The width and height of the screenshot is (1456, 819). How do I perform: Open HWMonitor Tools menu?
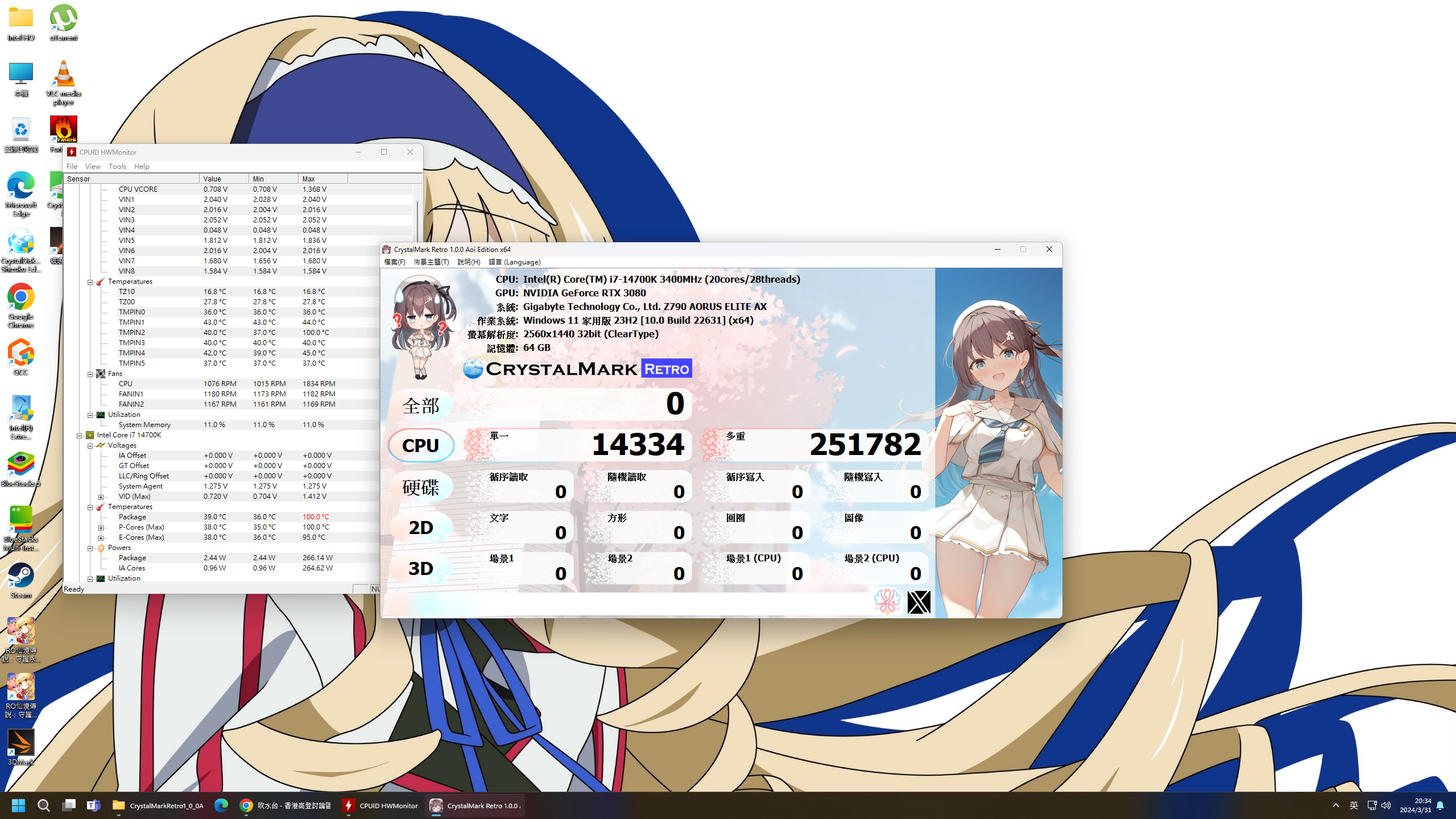117,166
